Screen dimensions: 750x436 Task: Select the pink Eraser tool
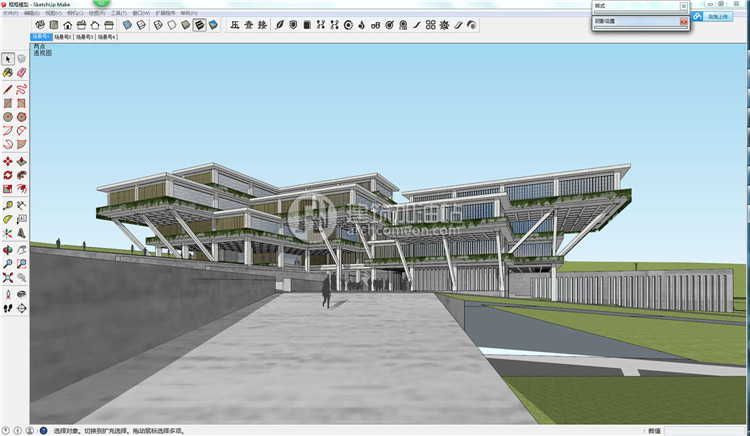(x=22, y=73)
